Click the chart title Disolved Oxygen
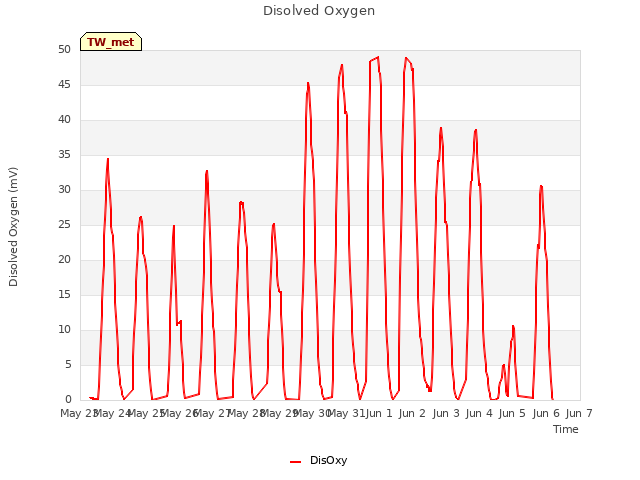The image size is (640, 480). click(x=319, y=11)
